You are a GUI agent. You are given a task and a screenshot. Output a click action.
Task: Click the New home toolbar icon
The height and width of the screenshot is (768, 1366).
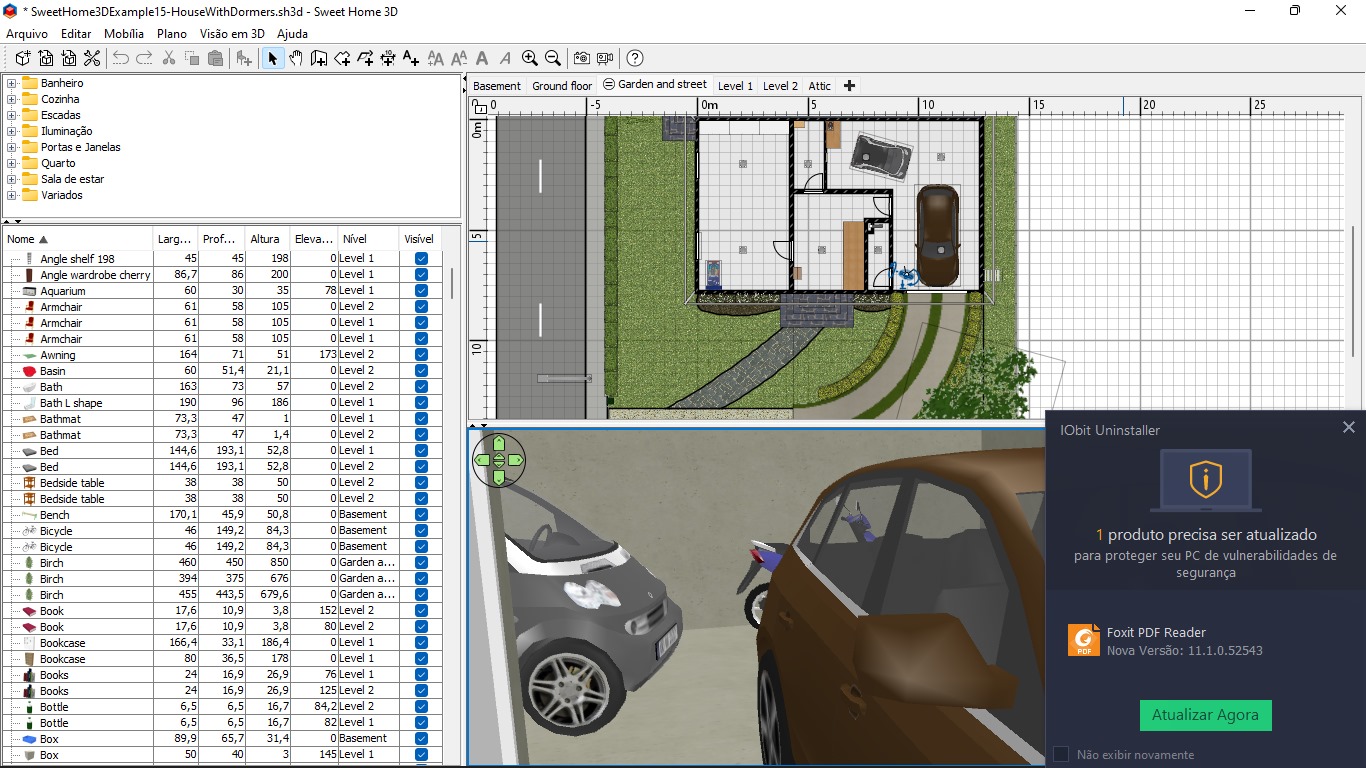pos(22,59)
